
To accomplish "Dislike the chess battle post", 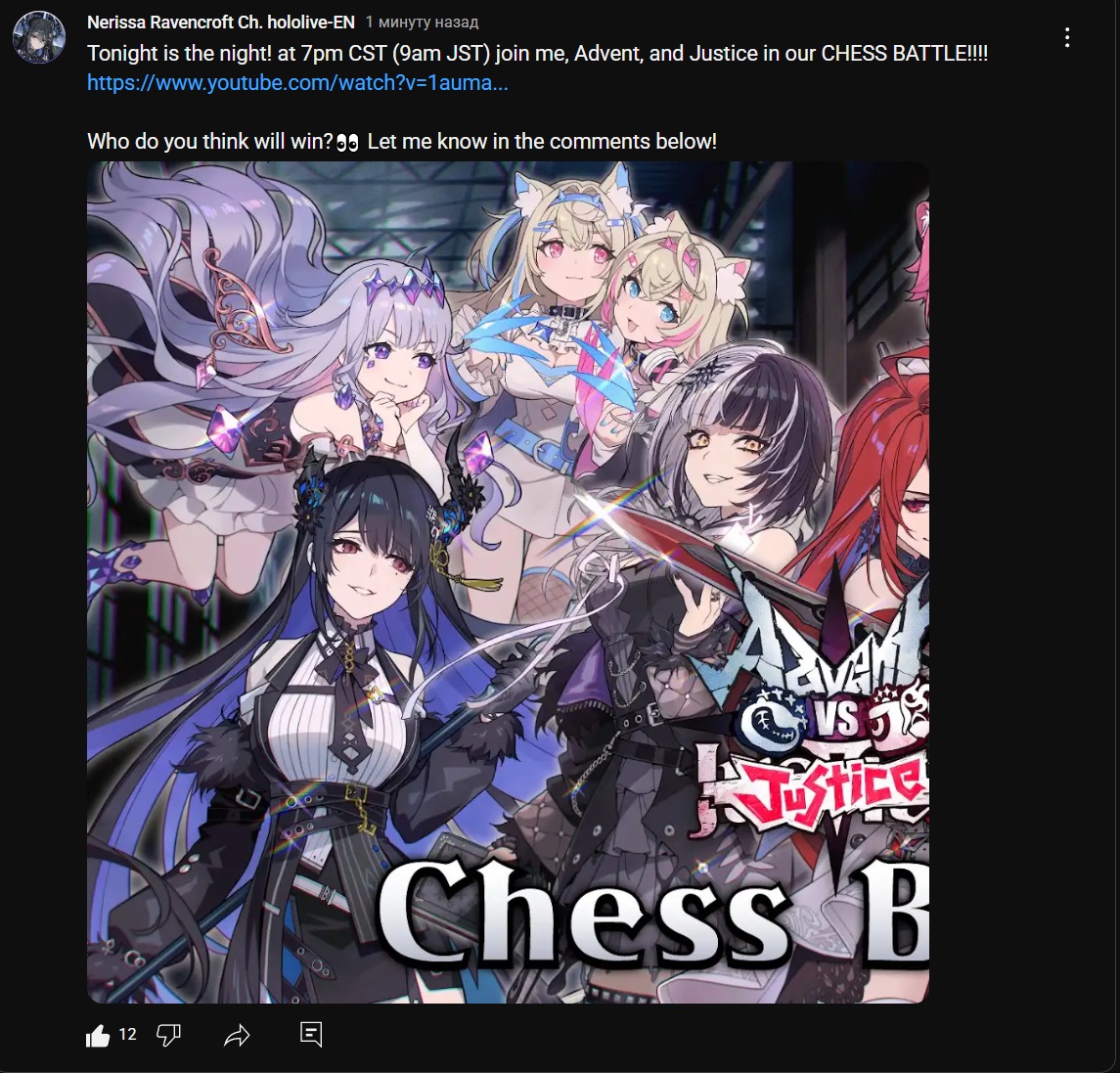I will click(168, 1035).
